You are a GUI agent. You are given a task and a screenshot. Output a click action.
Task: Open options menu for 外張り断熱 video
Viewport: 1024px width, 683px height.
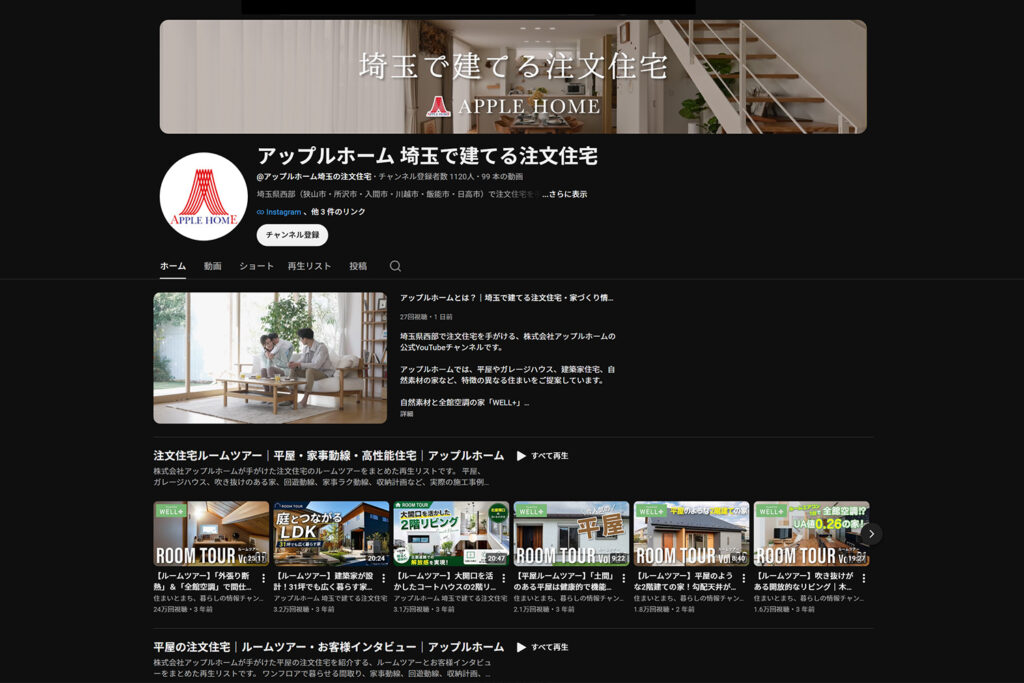pyautogui.click(x=263, y=579)
